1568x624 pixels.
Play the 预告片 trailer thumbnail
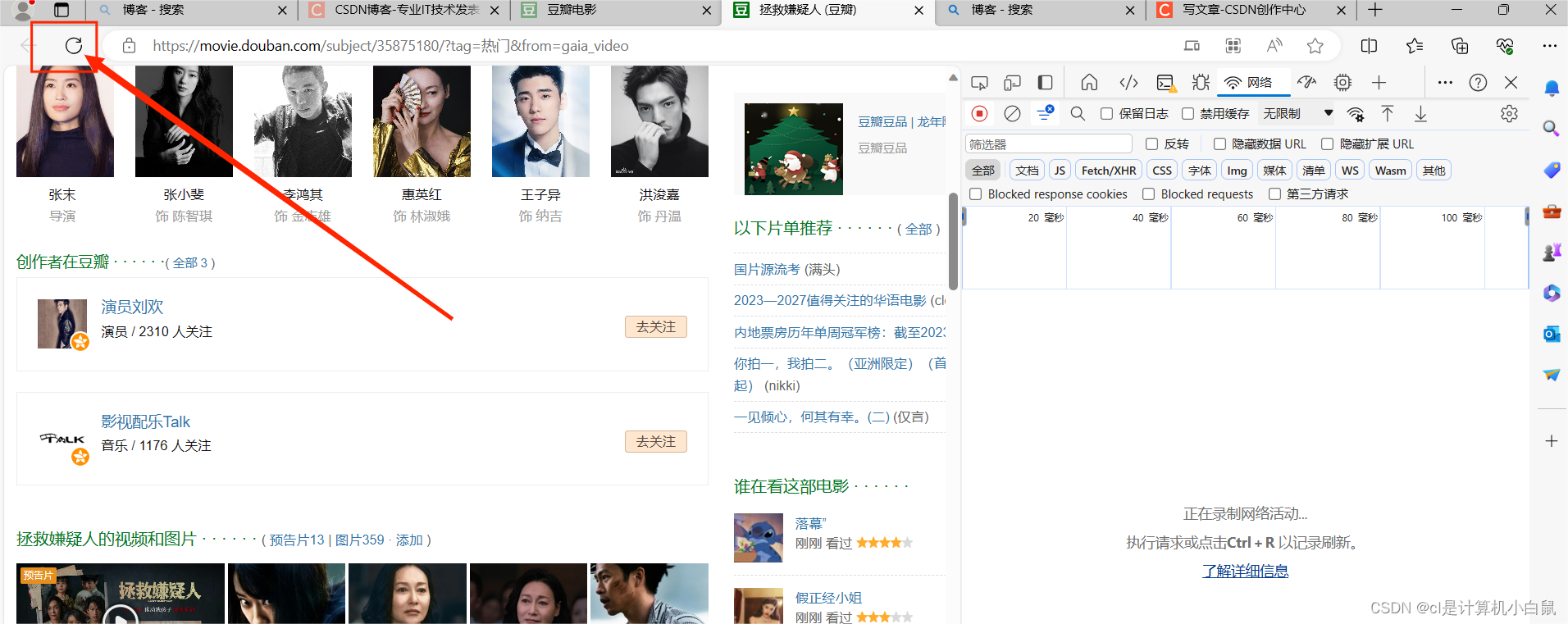click(x=121, y=594)
